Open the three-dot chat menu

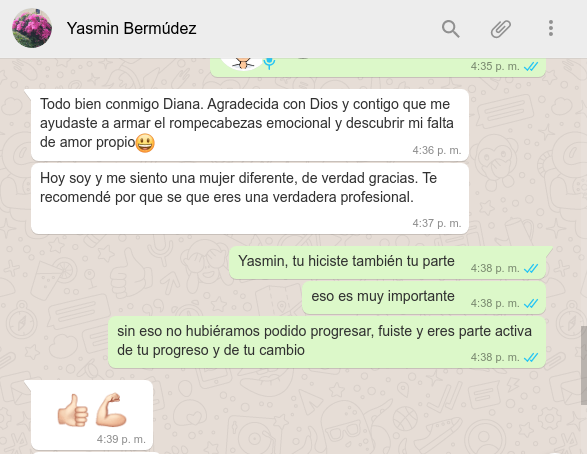coord(551,28)
